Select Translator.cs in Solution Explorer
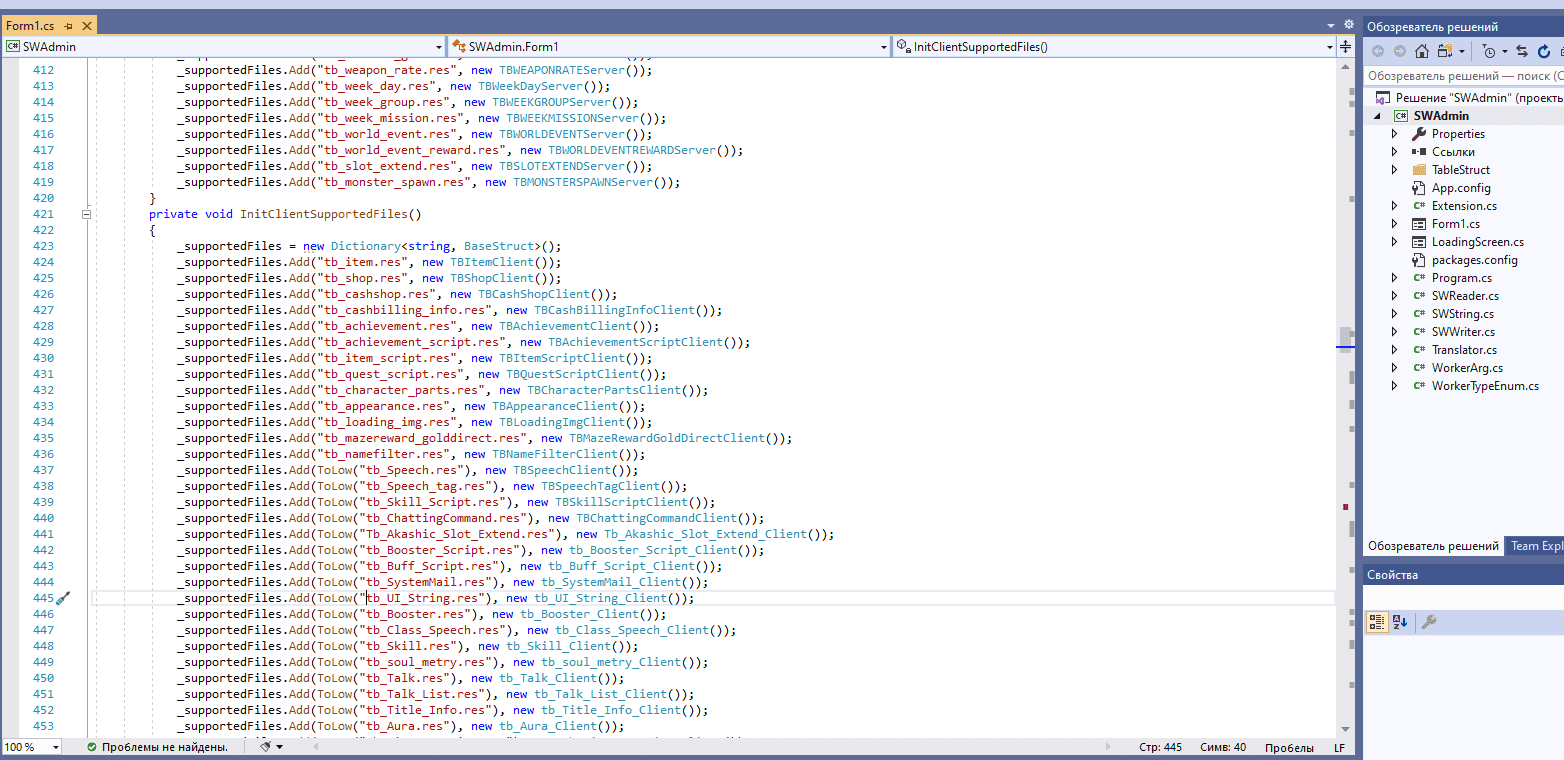The width and height of the screenshot is (1564, 760). [x=1464, y=350]
